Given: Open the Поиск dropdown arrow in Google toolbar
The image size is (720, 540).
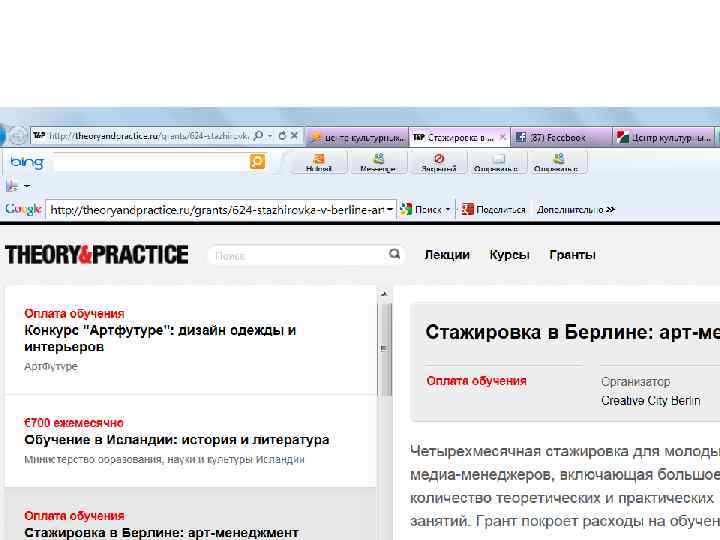Looking at the screenshot, I should tap(448, 210).
